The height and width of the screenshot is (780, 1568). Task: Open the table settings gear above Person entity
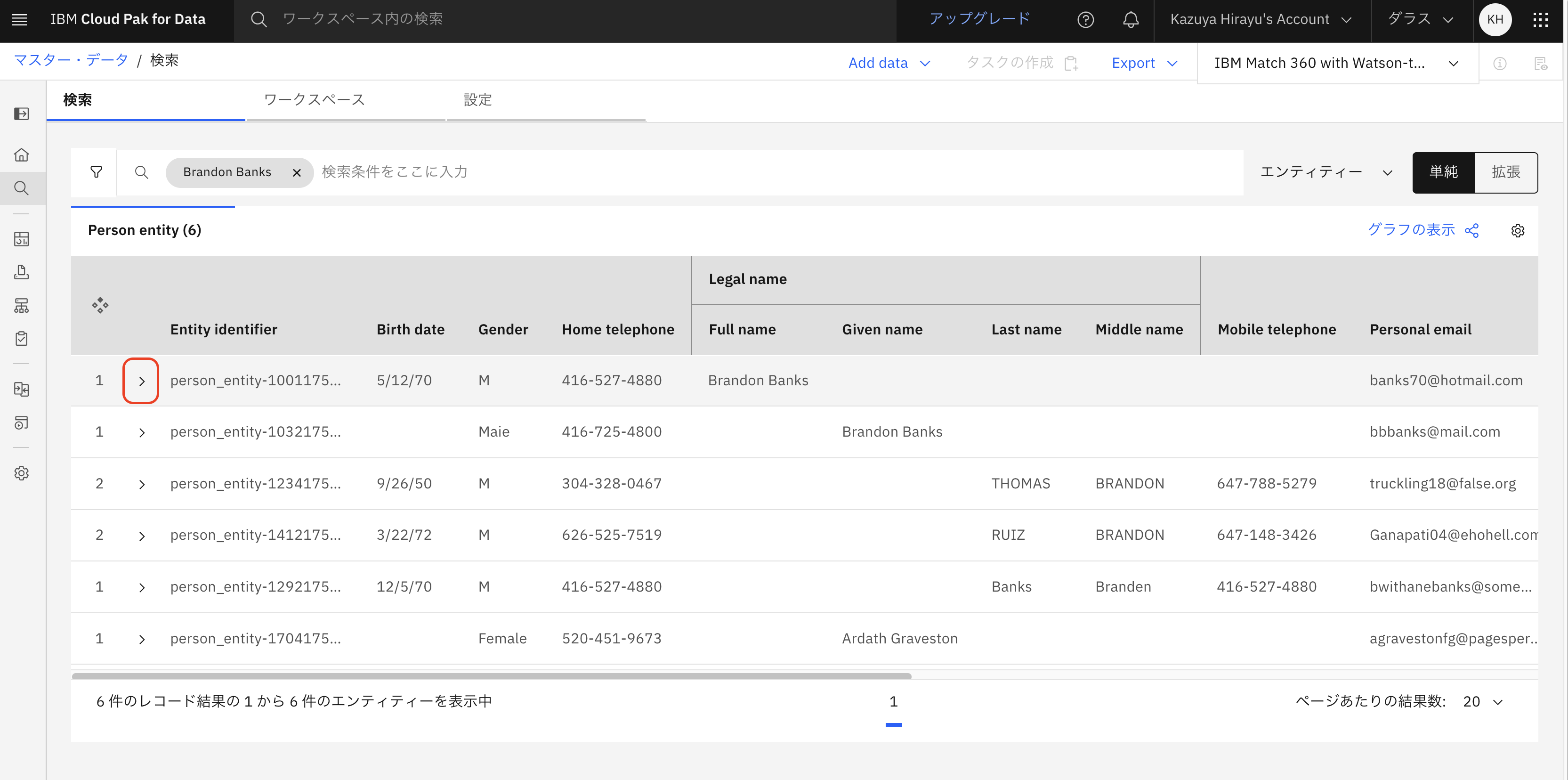[1518, 231]
